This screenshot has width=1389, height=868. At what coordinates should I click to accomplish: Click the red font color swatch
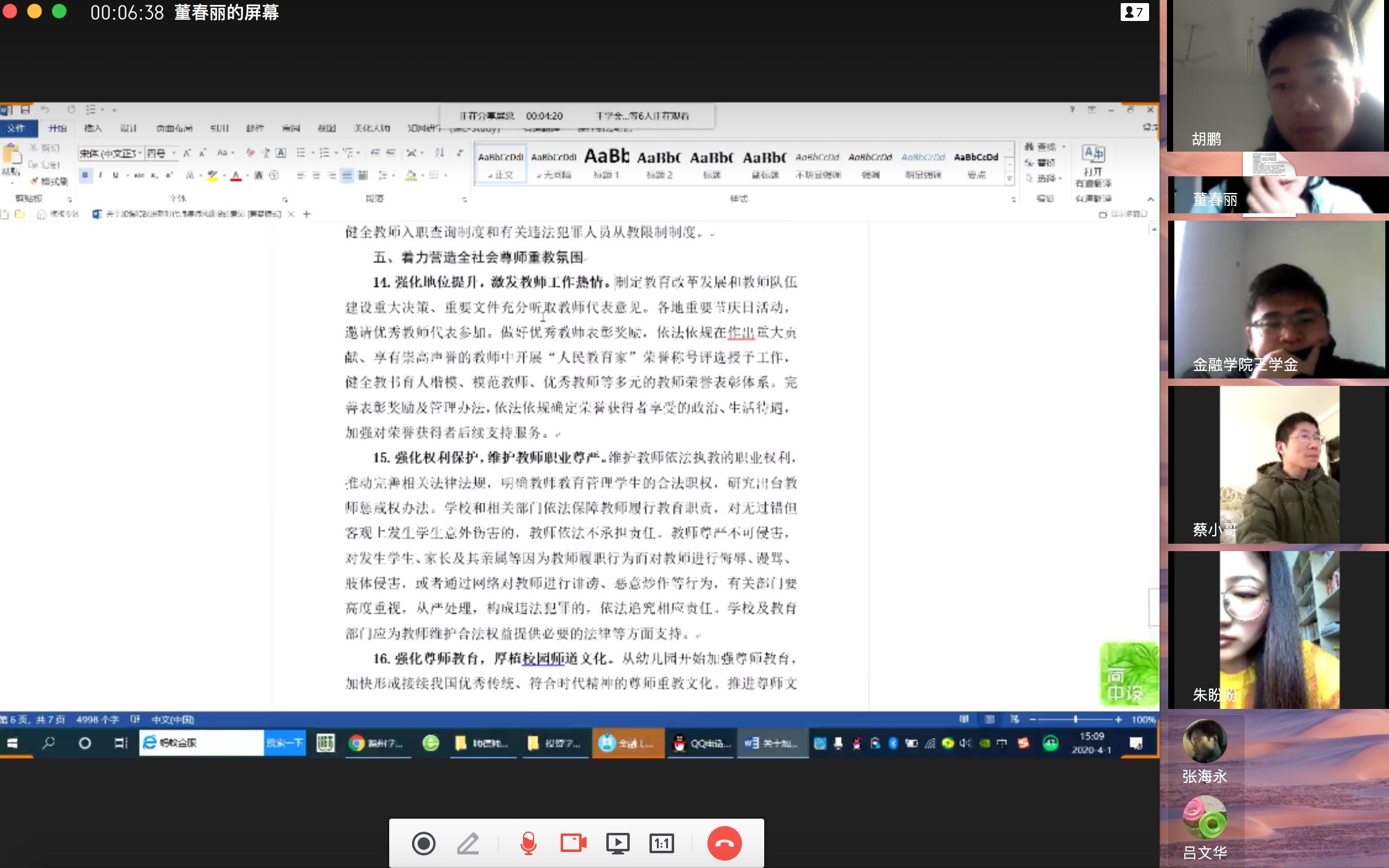[x=236, y=176]
